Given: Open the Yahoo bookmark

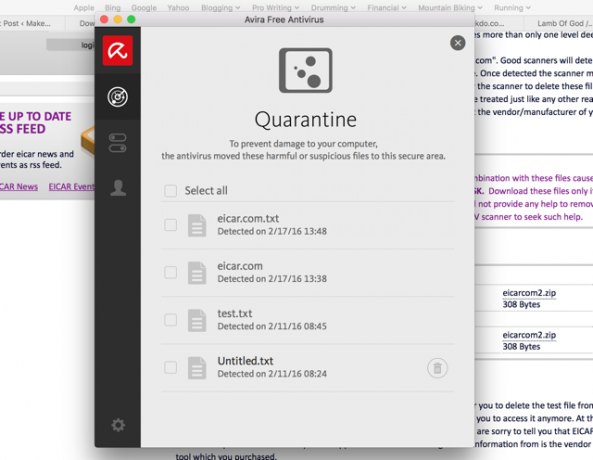Looking at the screenshot, I should click(x=178, y=8).
